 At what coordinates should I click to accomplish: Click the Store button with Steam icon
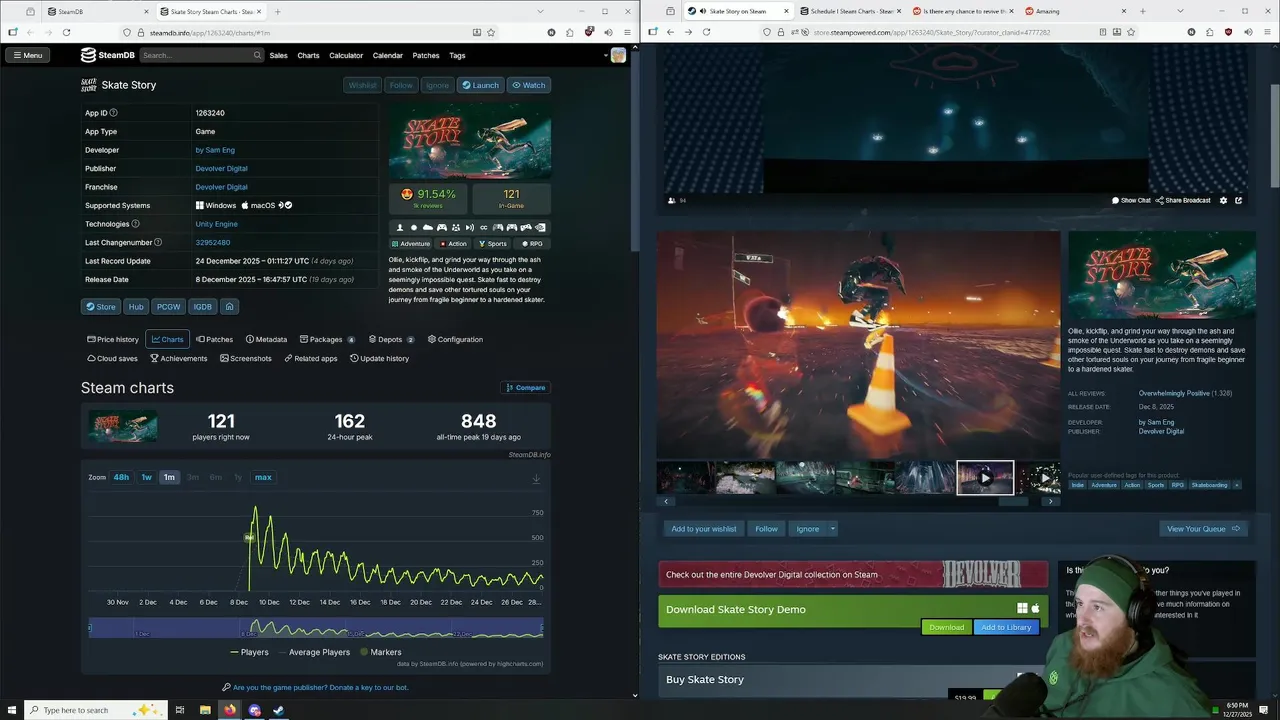tap(100, 307)
